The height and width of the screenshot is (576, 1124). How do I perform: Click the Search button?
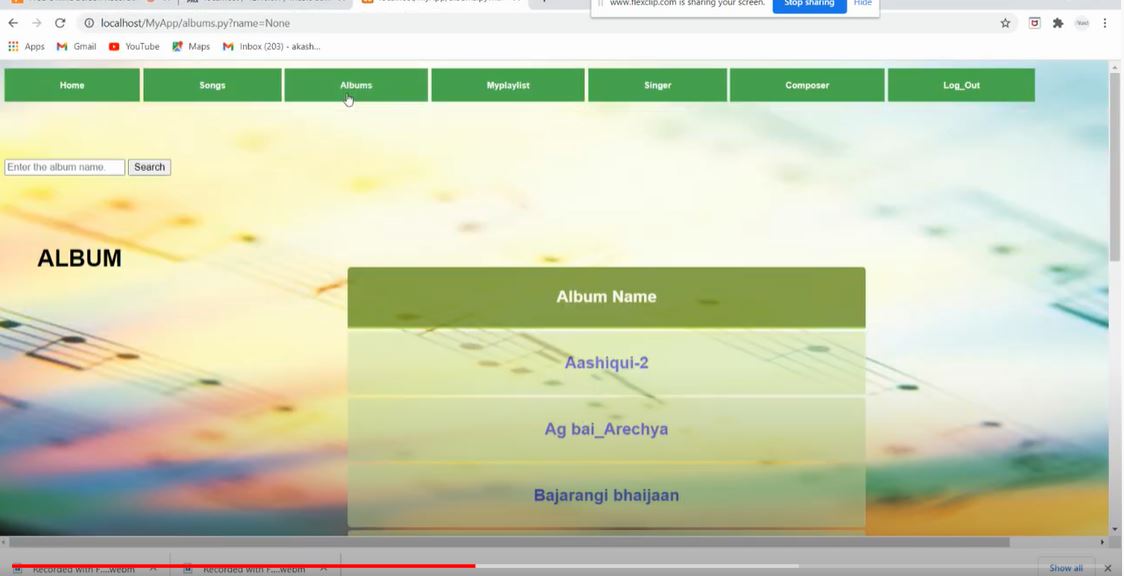click(x=148, y=166)
